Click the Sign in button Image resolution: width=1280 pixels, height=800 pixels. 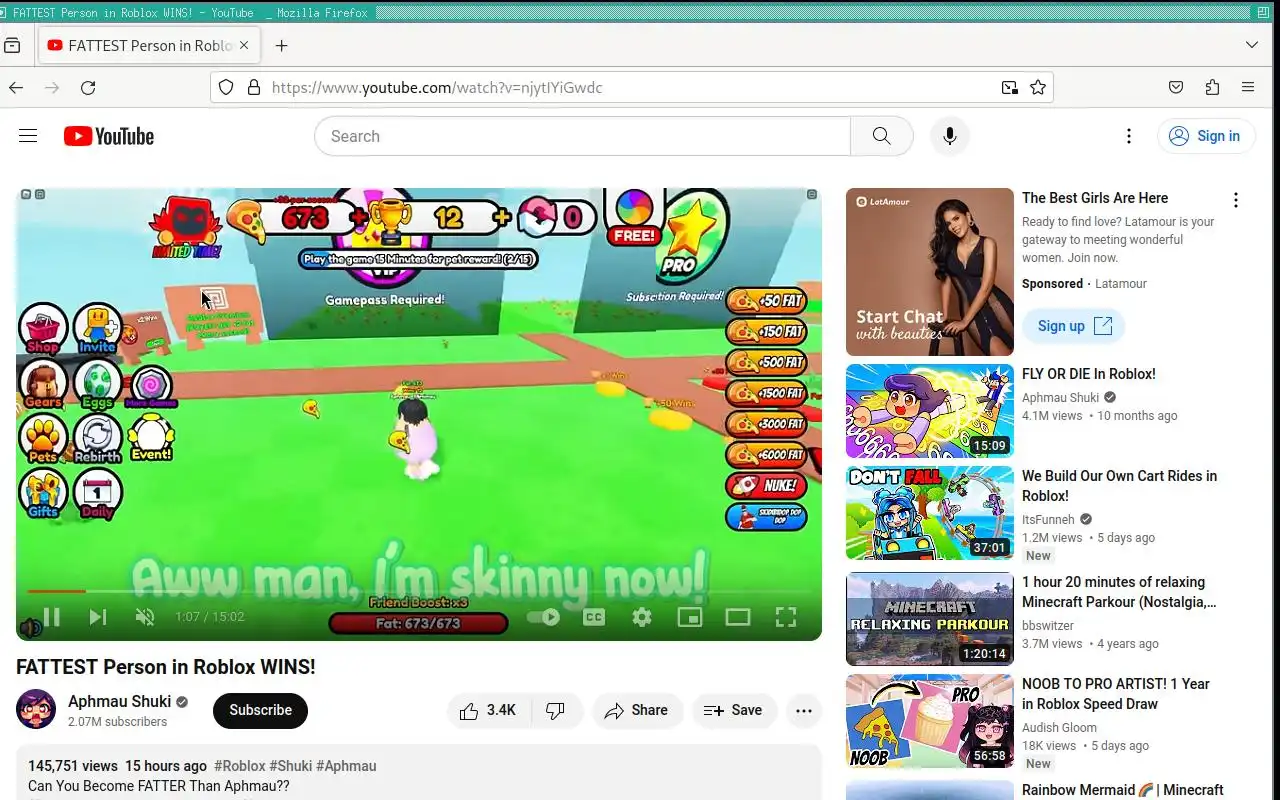(1205, 136)
